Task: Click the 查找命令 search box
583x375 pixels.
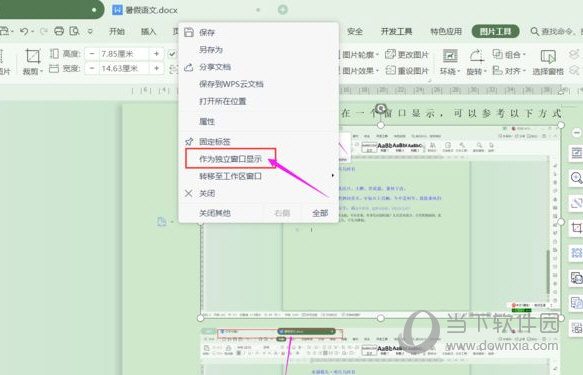Action: tap(556, 32)
